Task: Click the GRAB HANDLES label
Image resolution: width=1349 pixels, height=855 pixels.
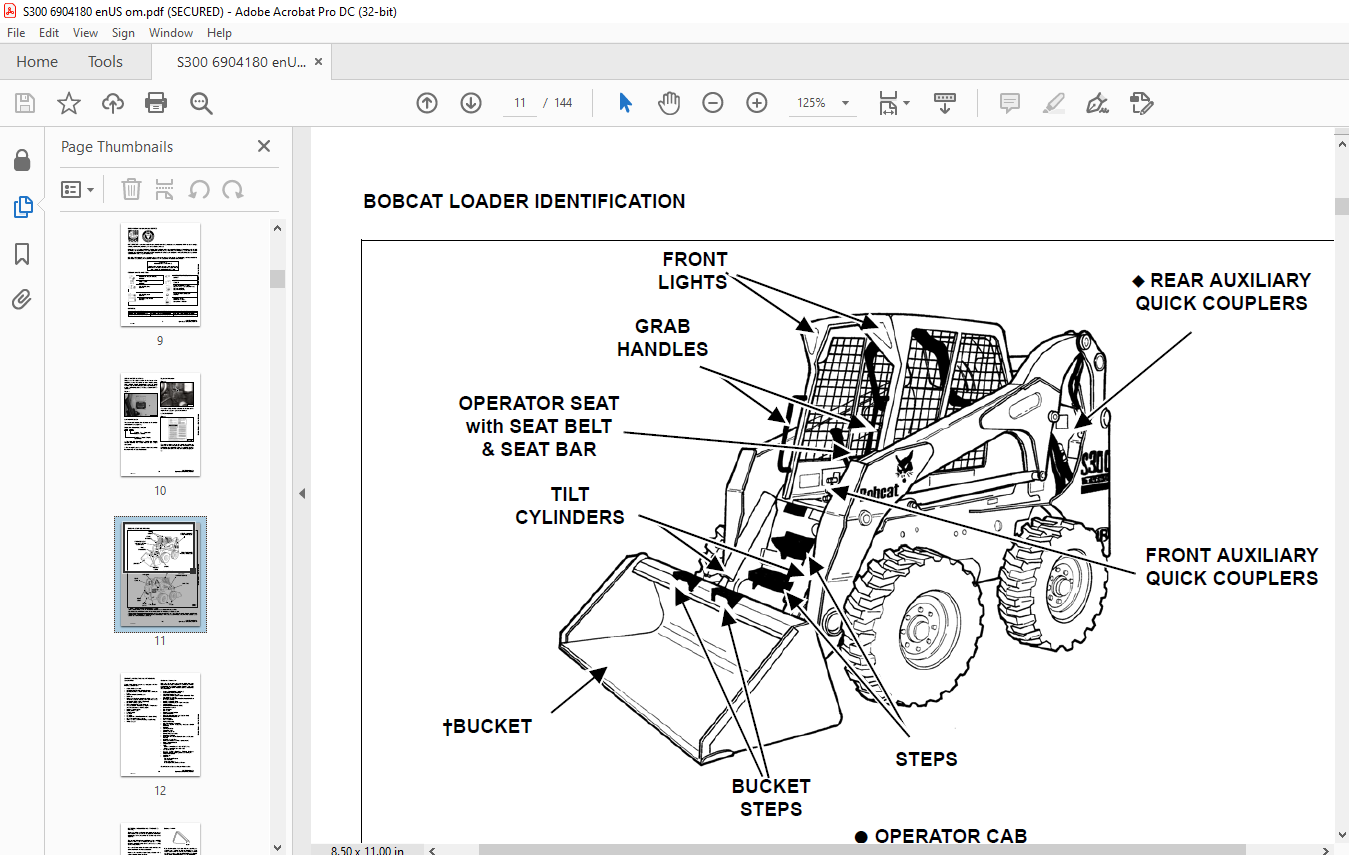Action: pyautogui.click(x=662, y=338)
